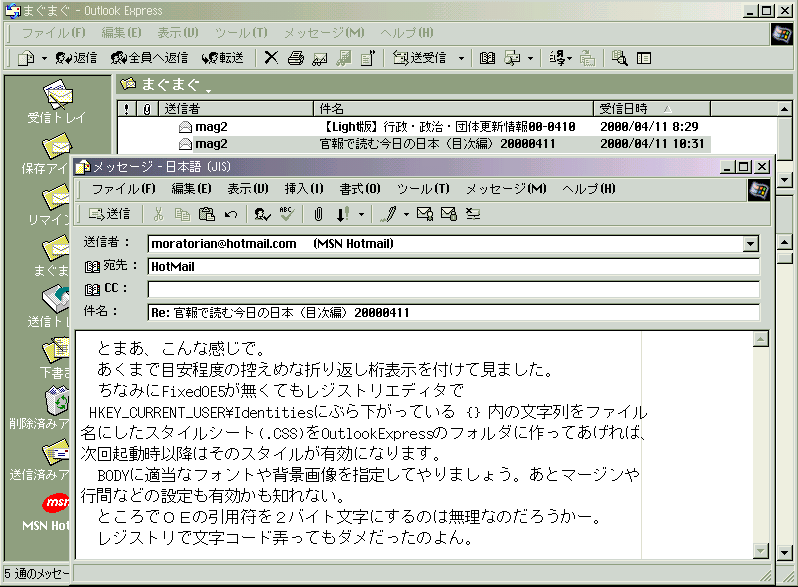Open 書式(O) menu in message window
This screenshot has width=798, height=587.
click(x=360, y=189)
